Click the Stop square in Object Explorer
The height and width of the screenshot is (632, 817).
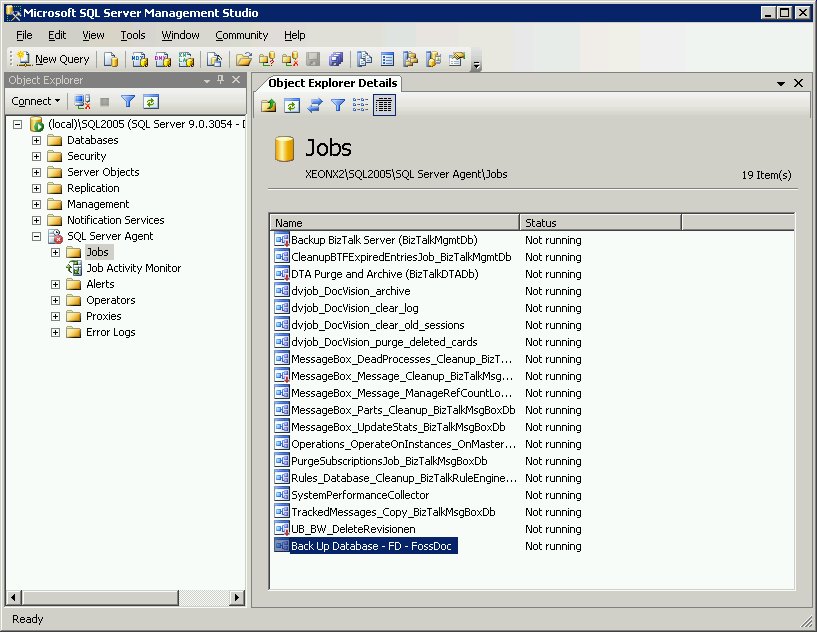point(105,102)
